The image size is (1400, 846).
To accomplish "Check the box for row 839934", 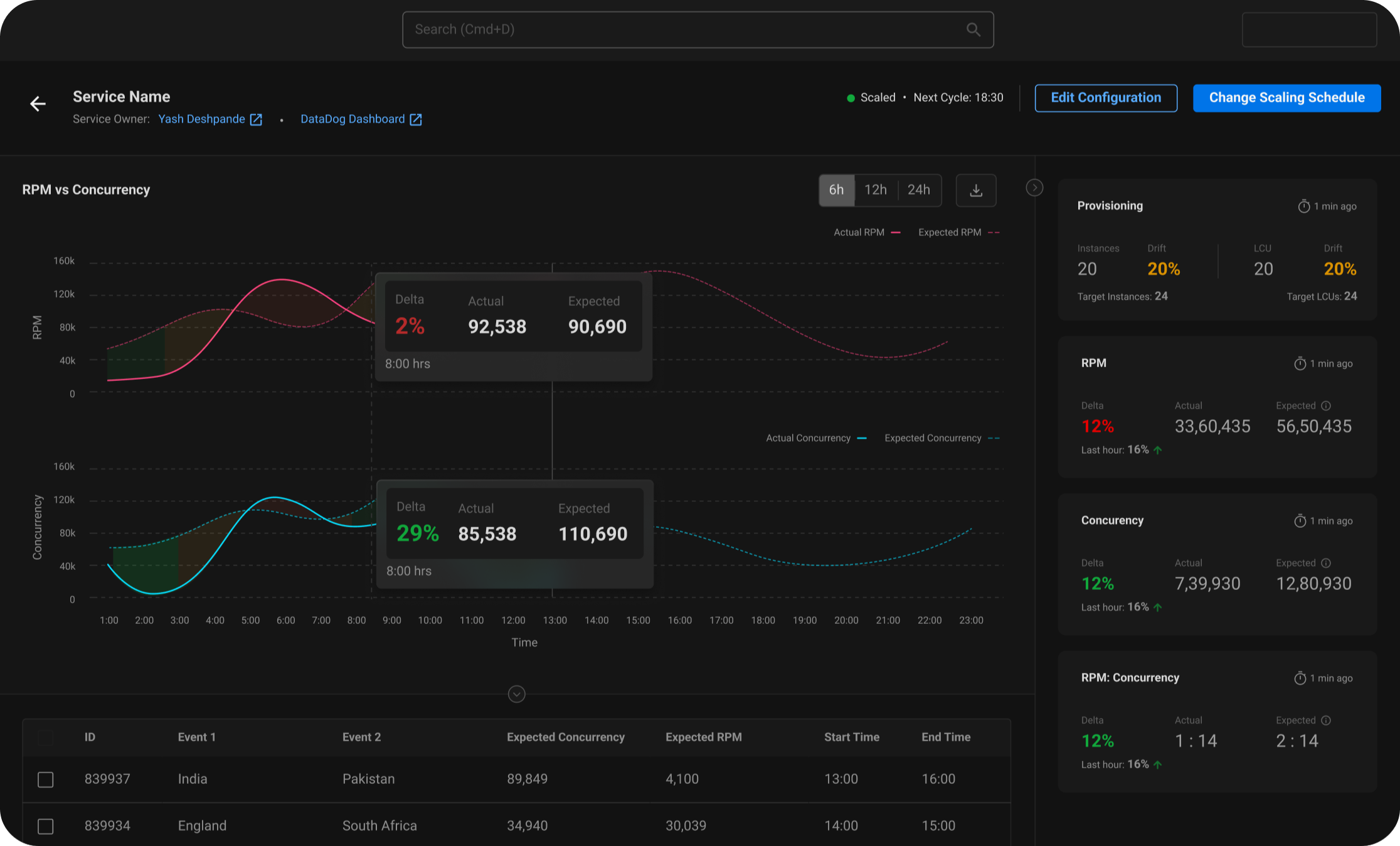I will point(46,826).
